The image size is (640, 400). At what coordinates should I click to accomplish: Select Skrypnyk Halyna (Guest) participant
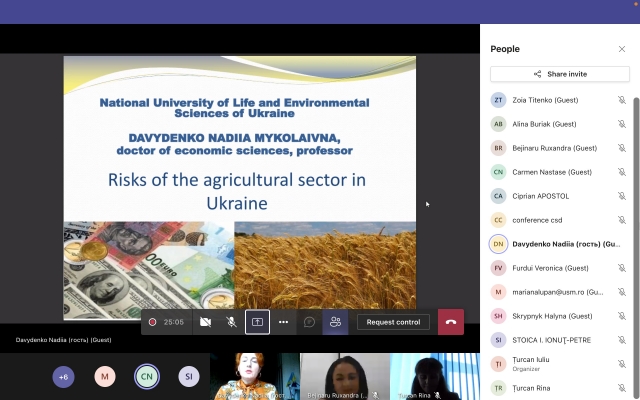point(560,316)
